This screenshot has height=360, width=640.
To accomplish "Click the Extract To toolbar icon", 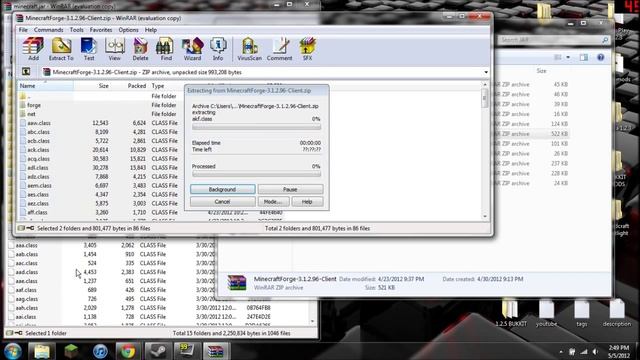I will click(61, 49).
